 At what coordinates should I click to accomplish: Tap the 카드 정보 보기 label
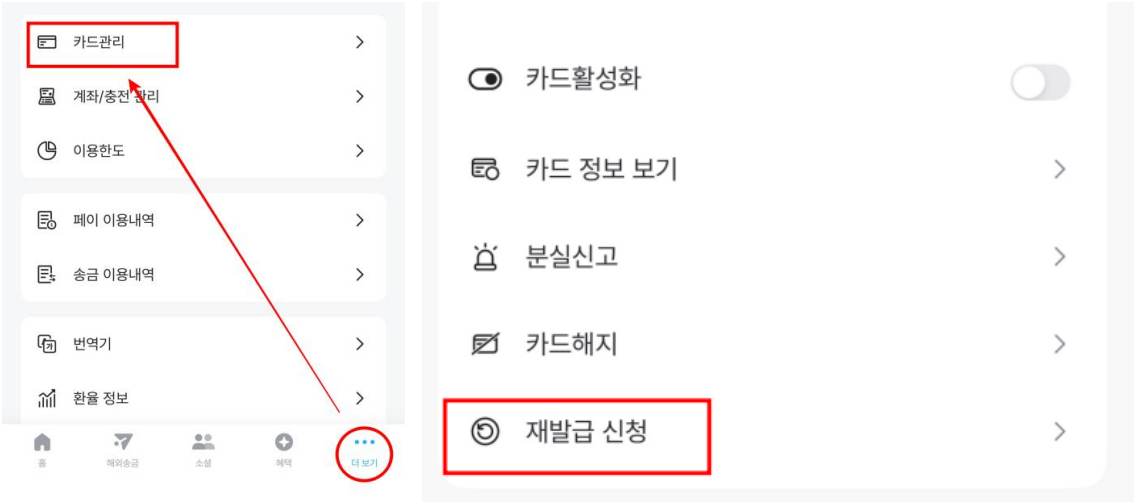pyautogui.click(x=601, y=169)
